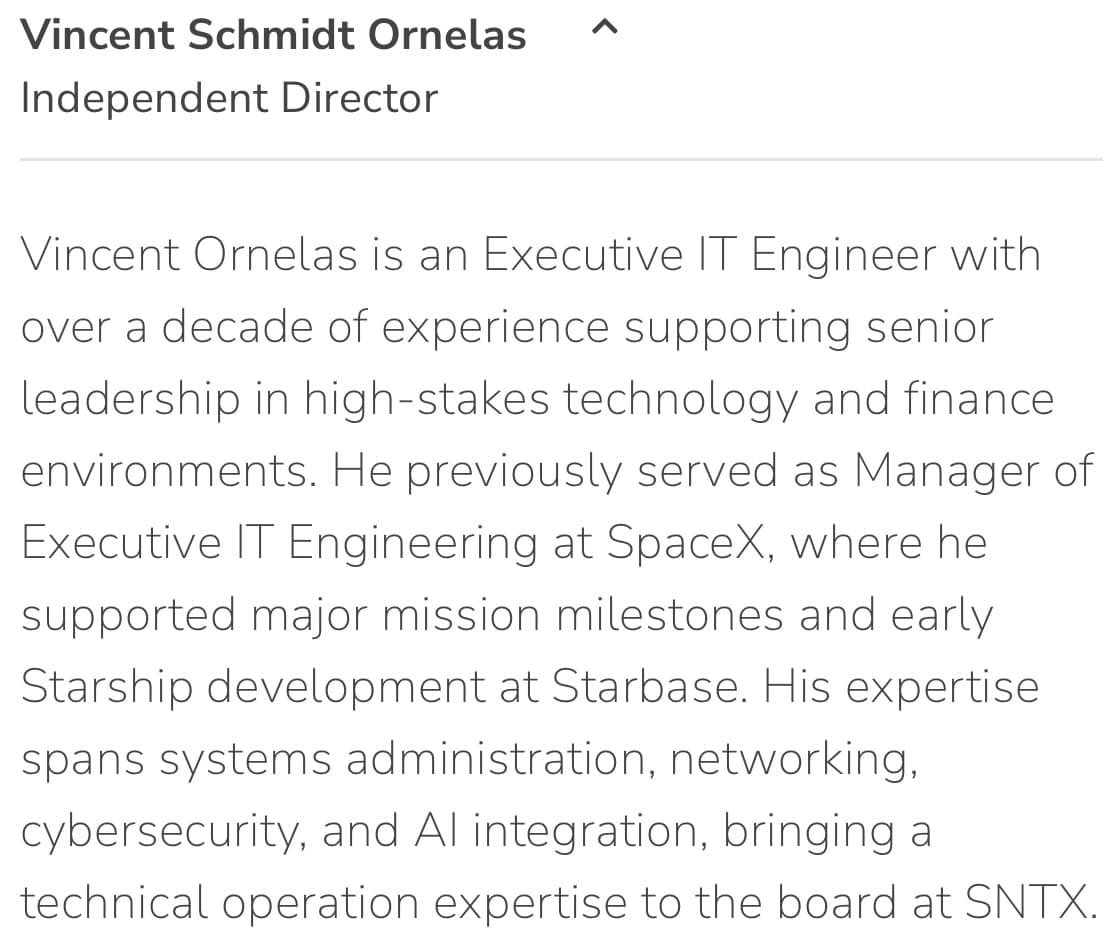Click the SNTX ticker text at paragraph end
This screenshot has width=1109, height=951.
1026,902
